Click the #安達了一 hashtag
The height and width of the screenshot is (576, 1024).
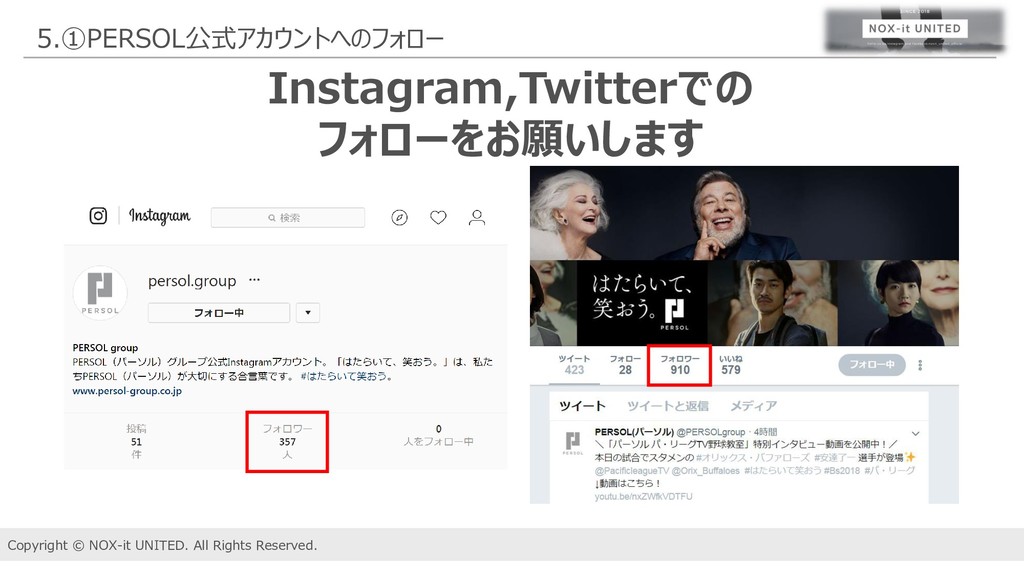point(835,457)
